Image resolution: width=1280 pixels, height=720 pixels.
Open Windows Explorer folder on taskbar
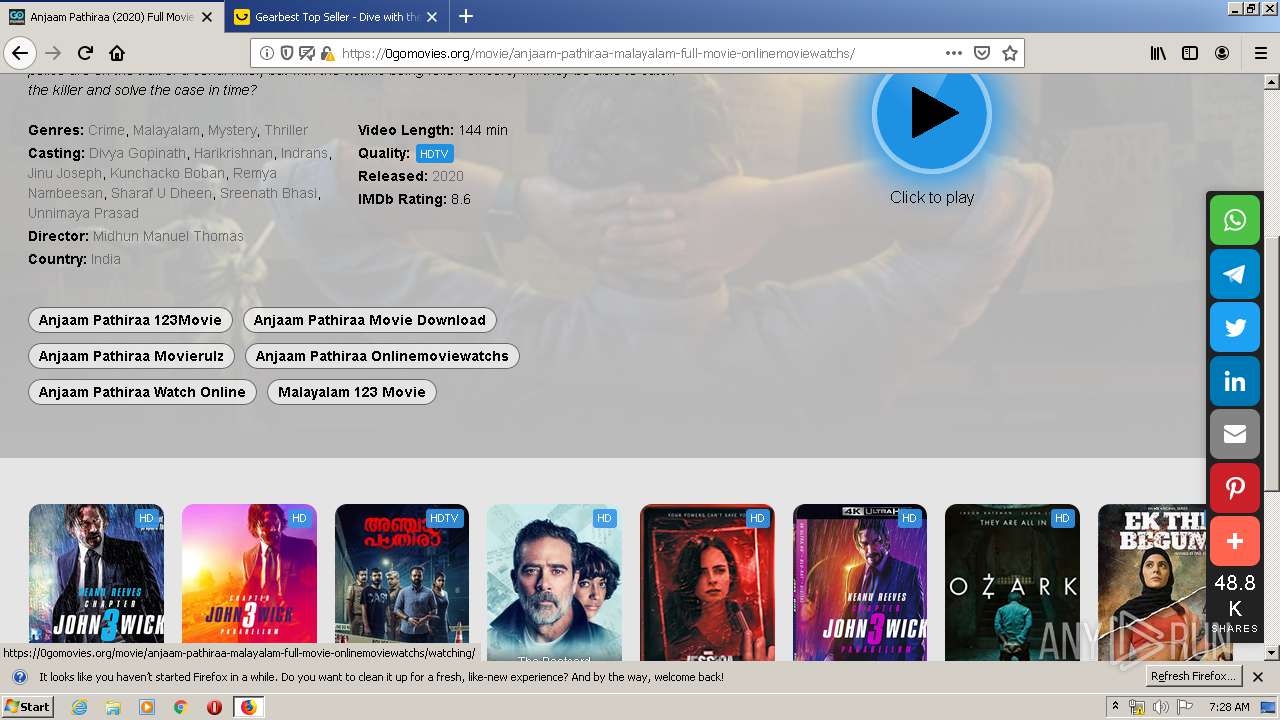(x=113, y=707)
